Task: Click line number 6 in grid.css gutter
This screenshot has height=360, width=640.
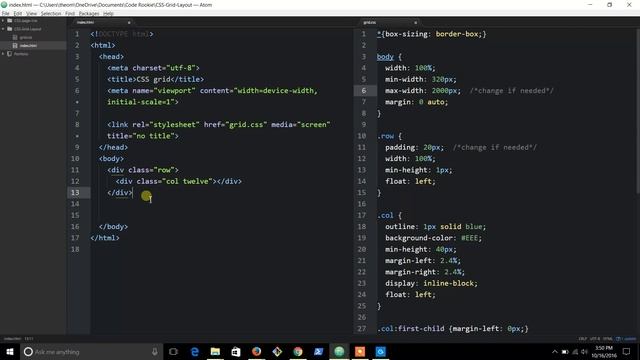Action: [x=363, y=91]
